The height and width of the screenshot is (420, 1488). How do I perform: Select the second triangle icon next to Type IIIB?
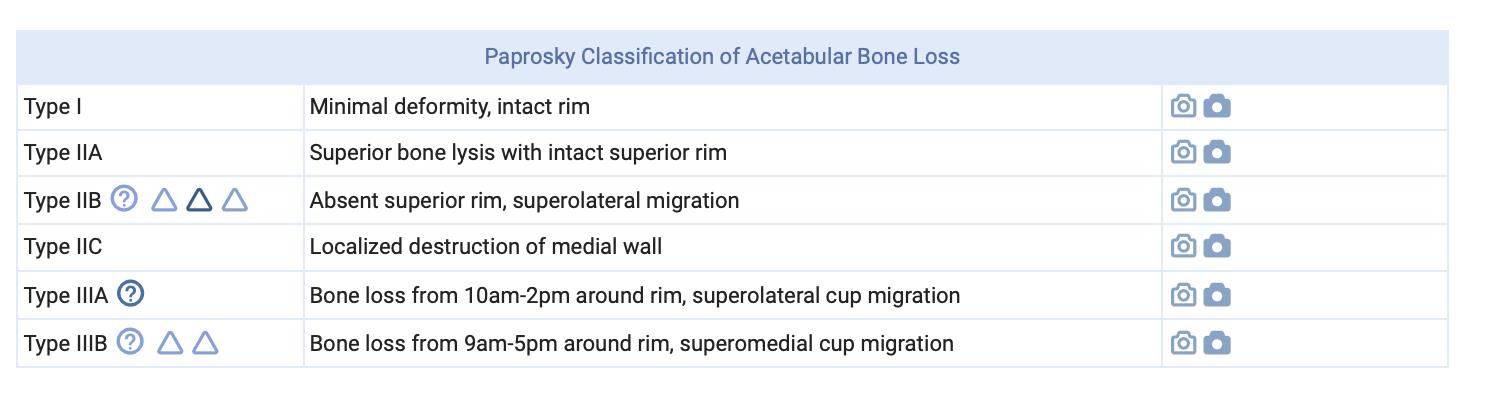(x=205, y=343)
